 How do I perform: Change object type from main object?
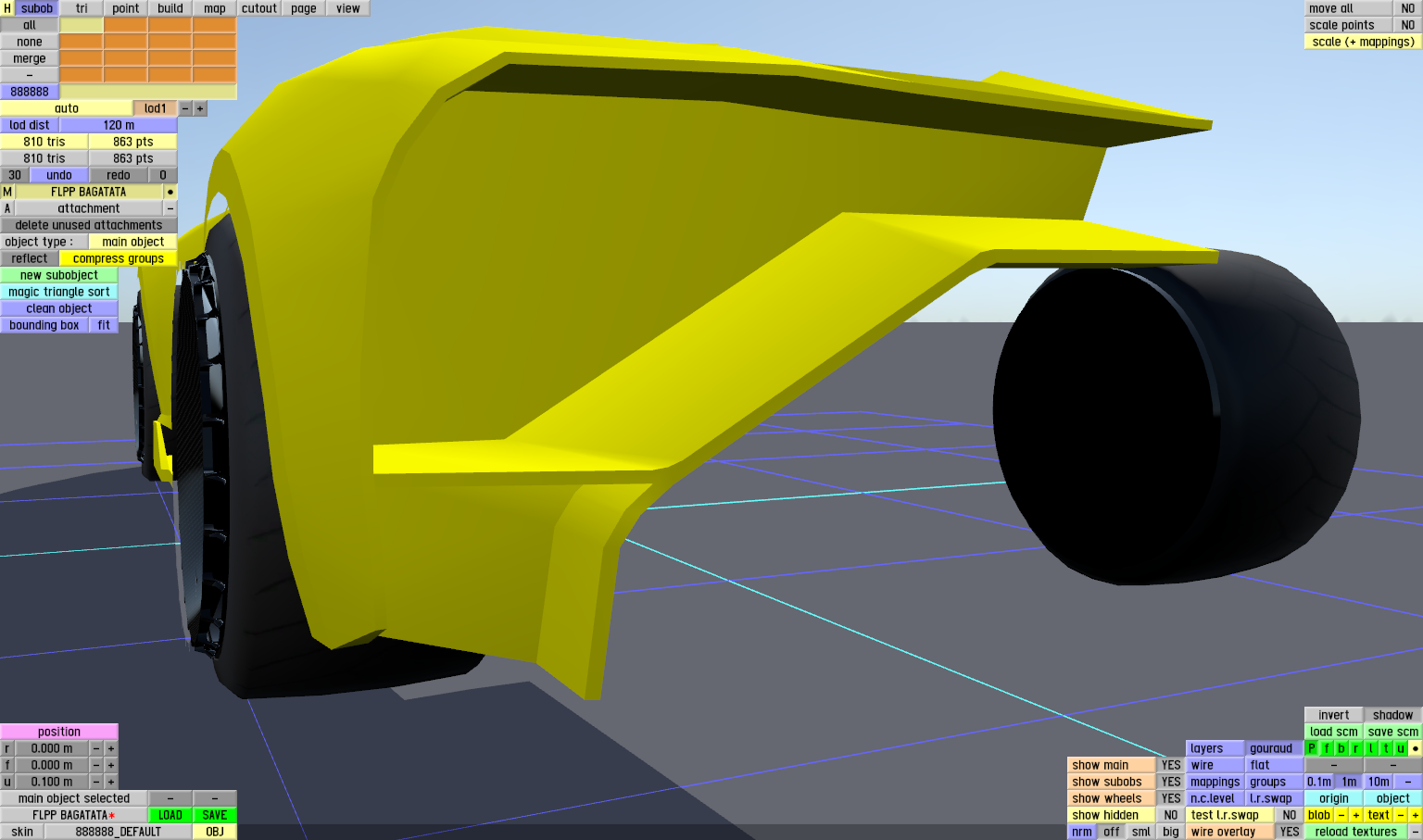(133, 242)
